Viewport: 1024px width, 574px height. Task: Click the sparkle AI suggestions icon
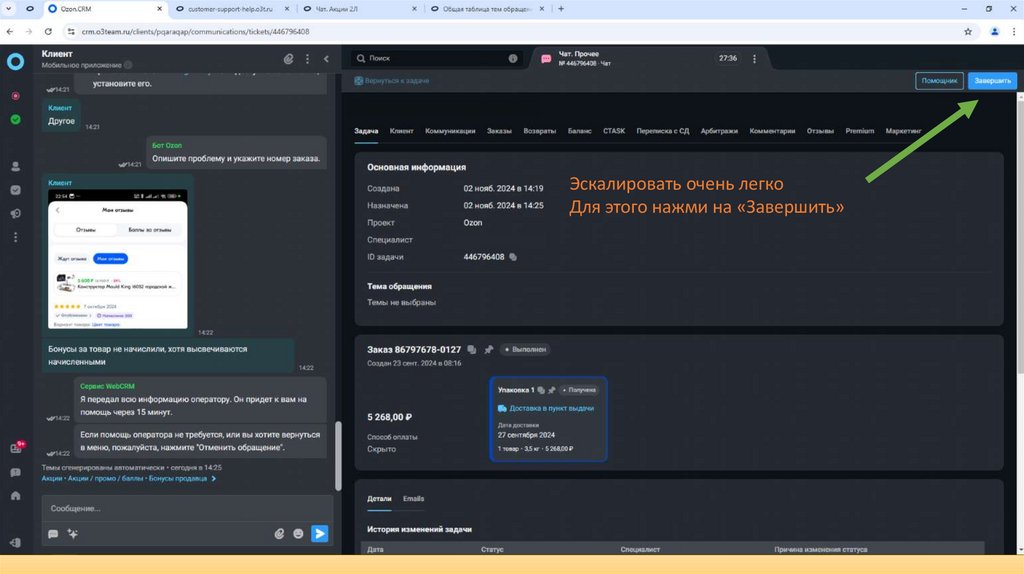coord(72,534)
